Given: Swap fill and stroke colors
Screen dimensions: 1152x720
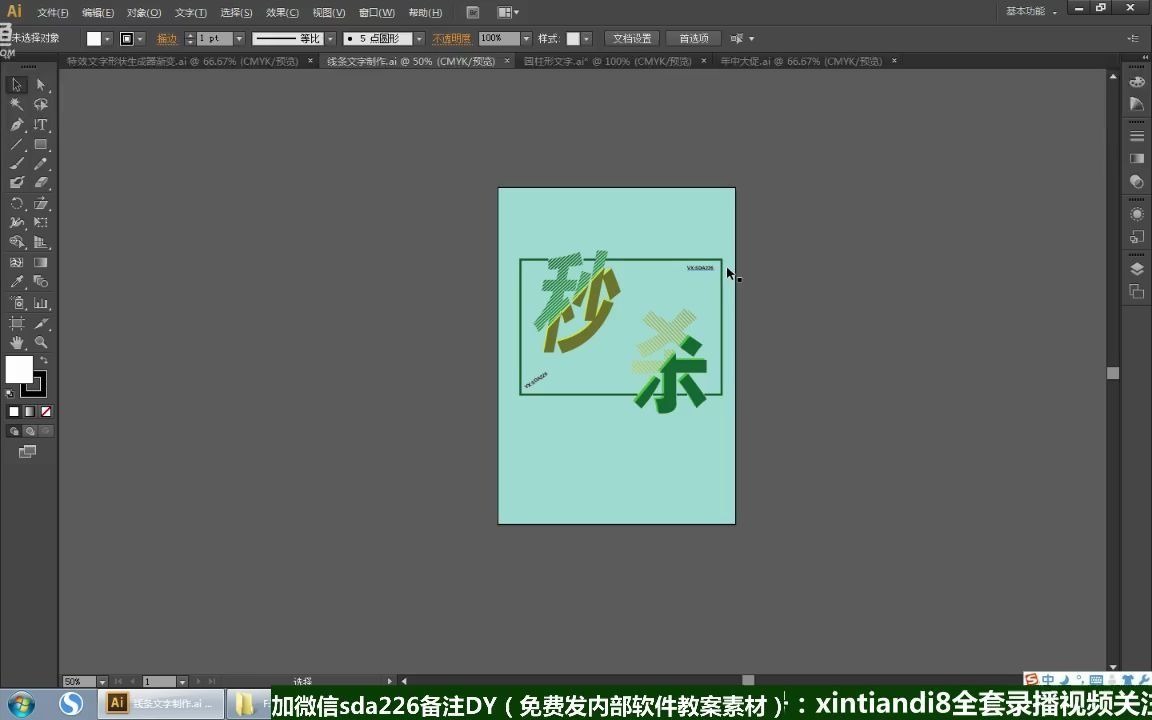Looking at the screenshot, I should pos(43,362).
